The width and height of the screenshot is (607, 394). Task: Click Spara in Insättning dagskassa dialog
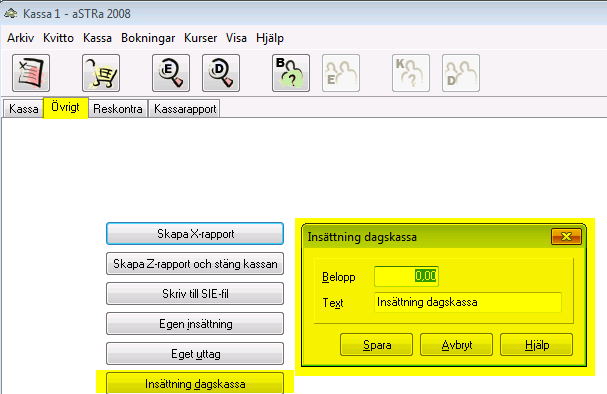coord(377,345)
